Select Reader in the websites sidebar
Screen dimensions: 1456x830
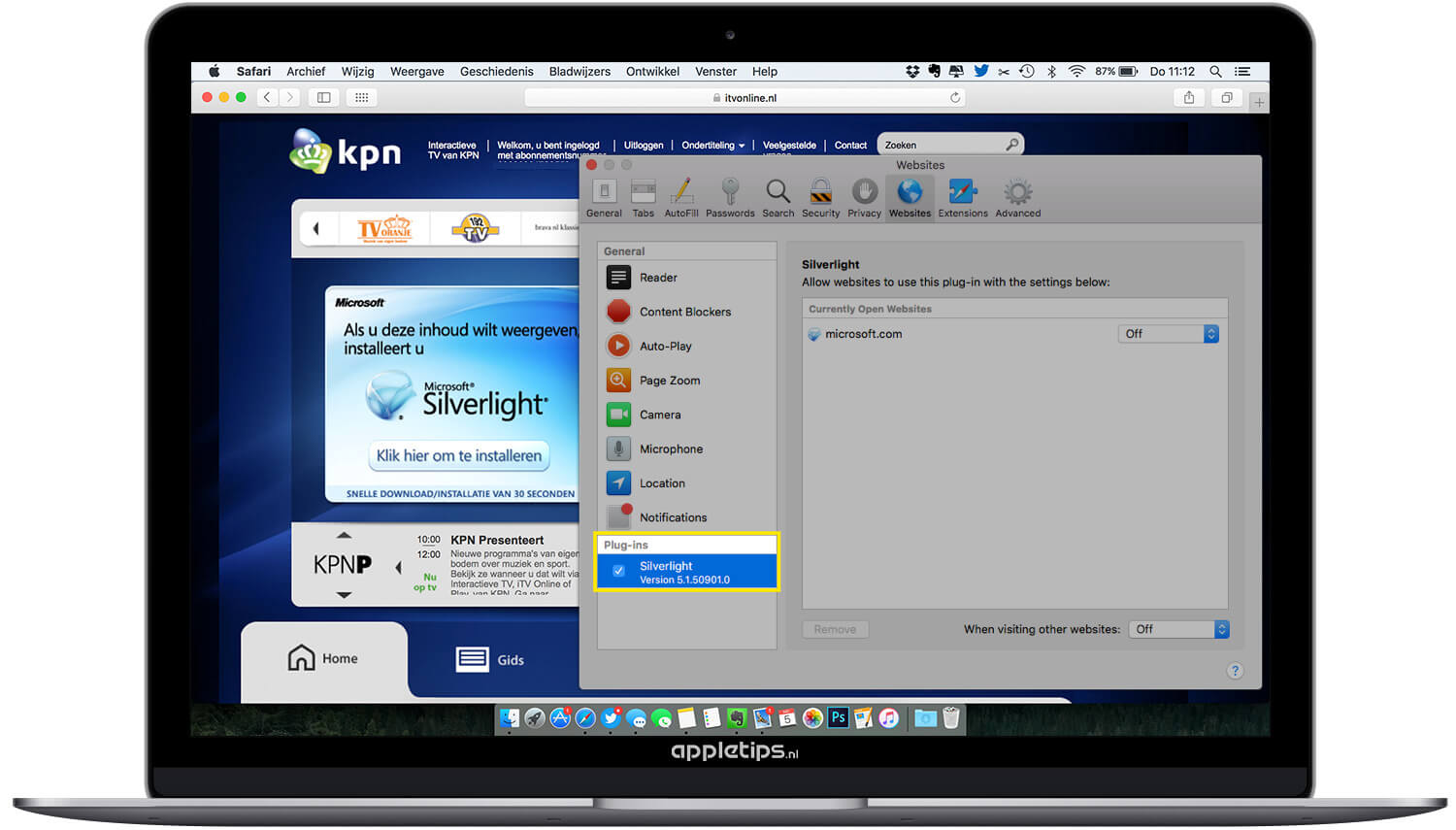click(687, 278)
